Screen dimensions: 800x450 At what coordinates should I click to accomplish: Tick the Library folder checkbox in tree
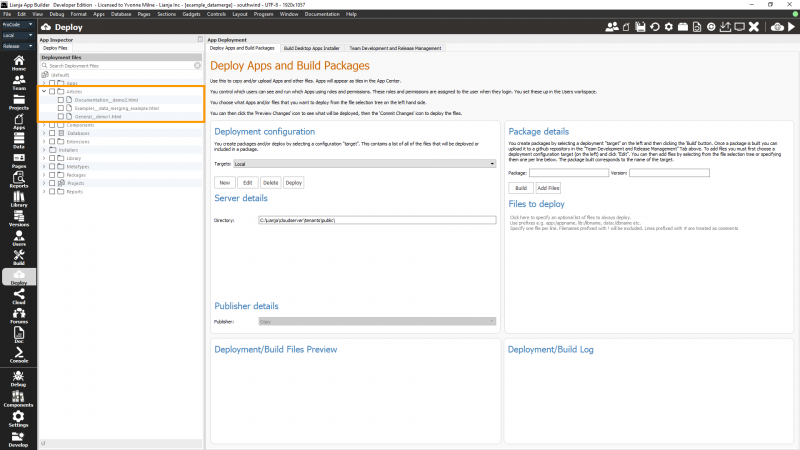pyautogui.click(x=52, y=158)
